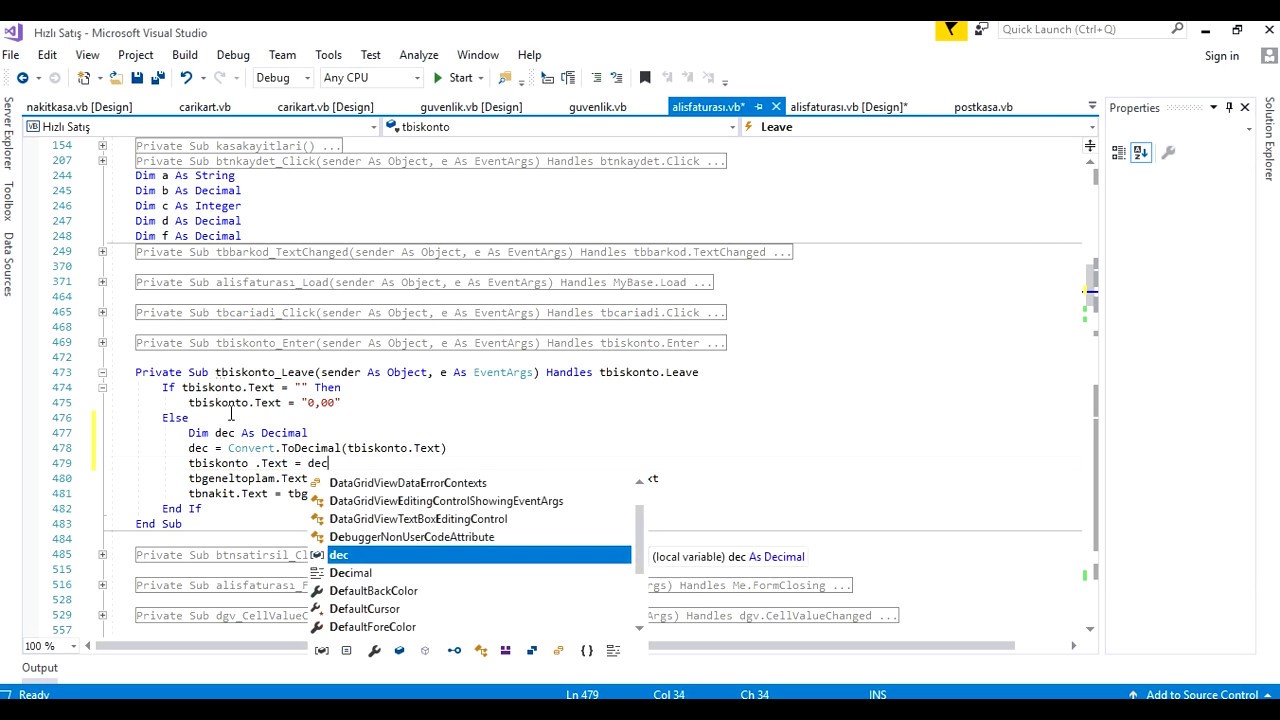Toggle the locals filter in IntelliSense bar

click(x=321, y=651)
